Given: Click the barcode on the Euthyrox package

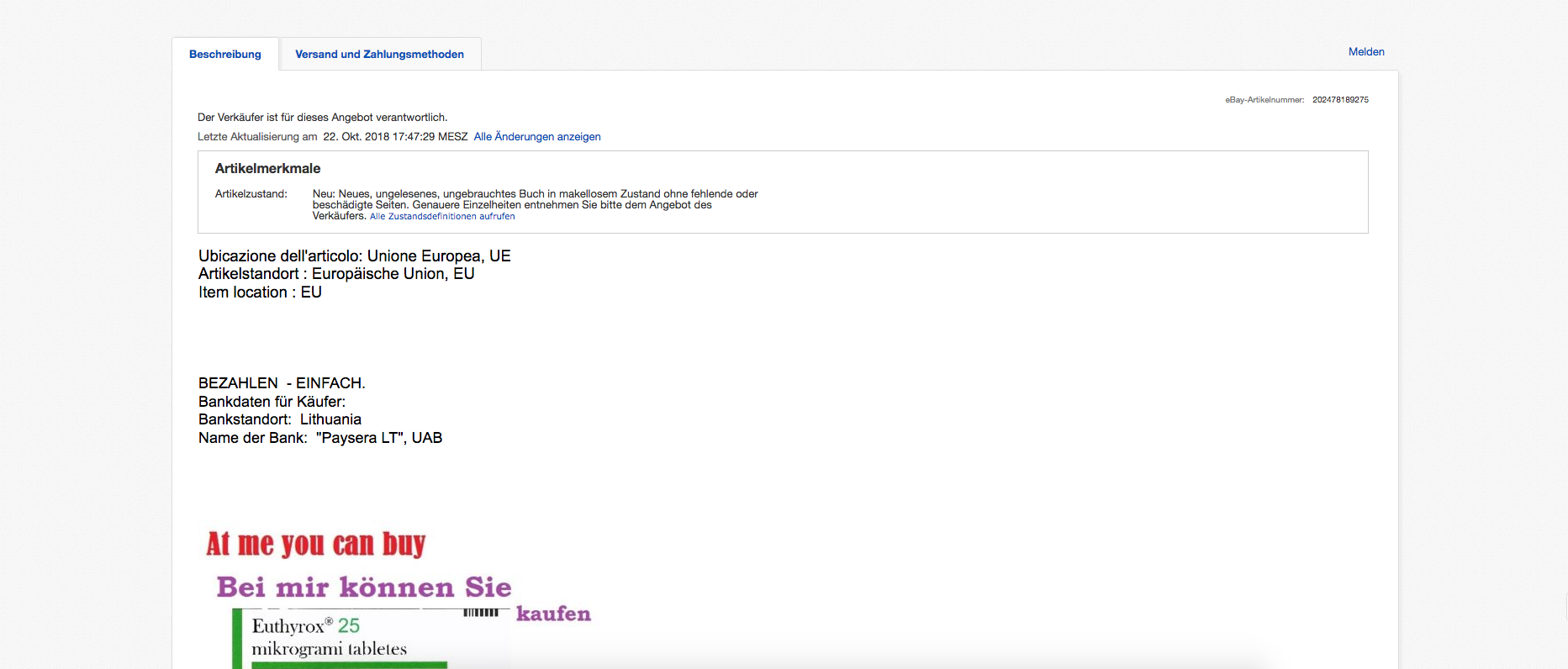Looking at the screenshot, I should (x=481, y=613).
